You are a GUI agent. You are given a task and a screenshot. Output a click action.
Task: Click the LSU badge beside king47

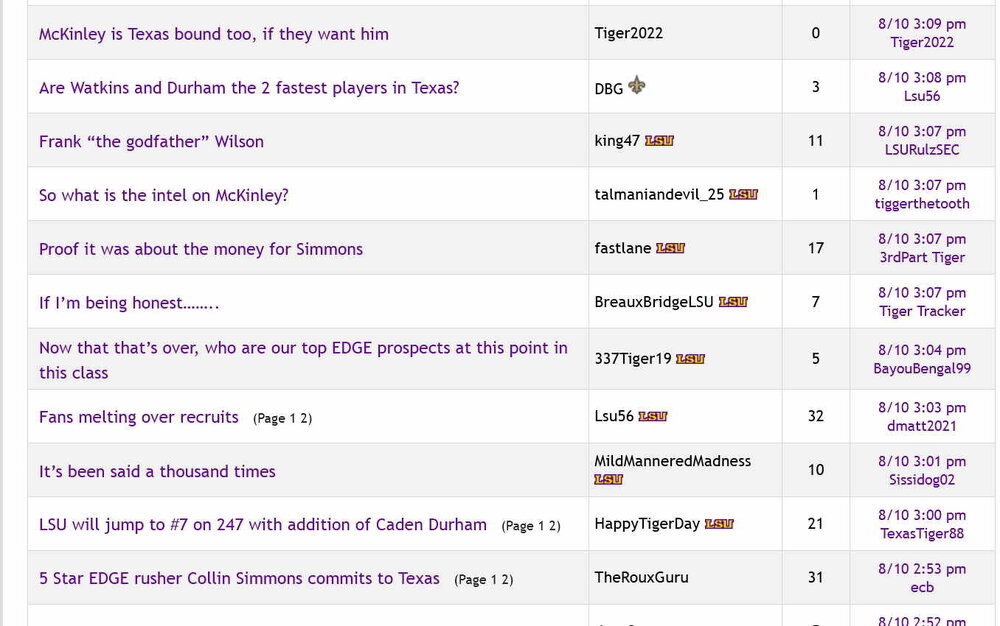tap(659, 141)
